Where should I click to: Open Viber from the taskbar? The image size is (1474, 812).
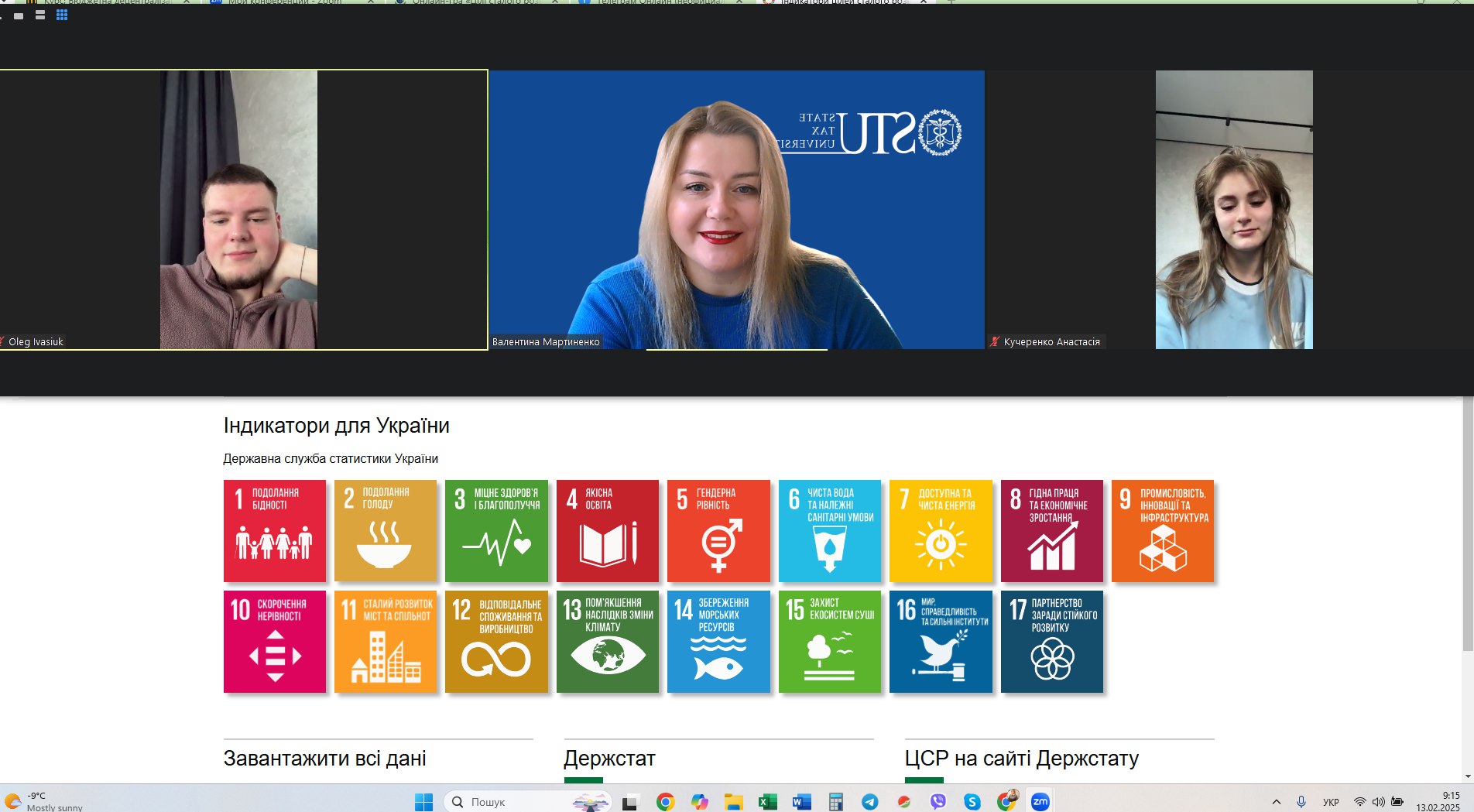[x=938, y=802]
